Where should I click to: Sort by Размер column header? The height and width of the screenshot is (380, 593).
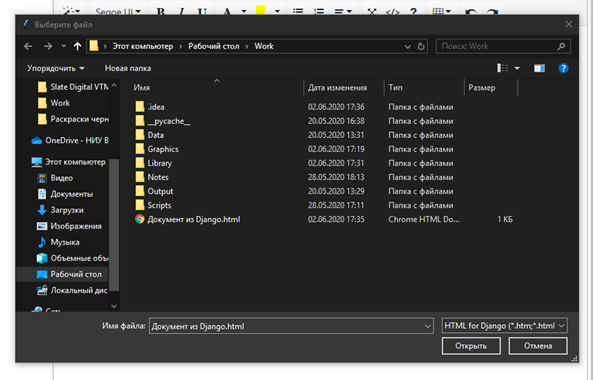point(482,88)
